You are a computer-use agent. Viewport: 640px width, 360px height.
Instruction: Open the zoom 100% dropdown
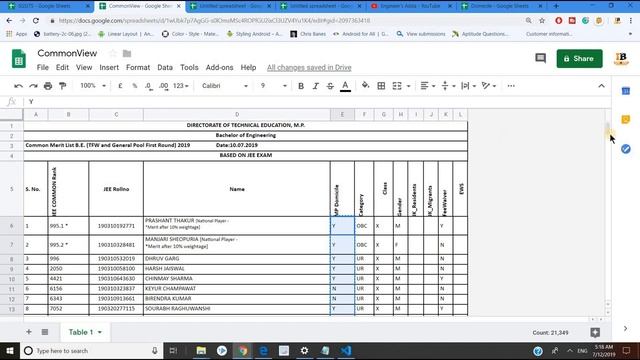click(x=93, y=86)
